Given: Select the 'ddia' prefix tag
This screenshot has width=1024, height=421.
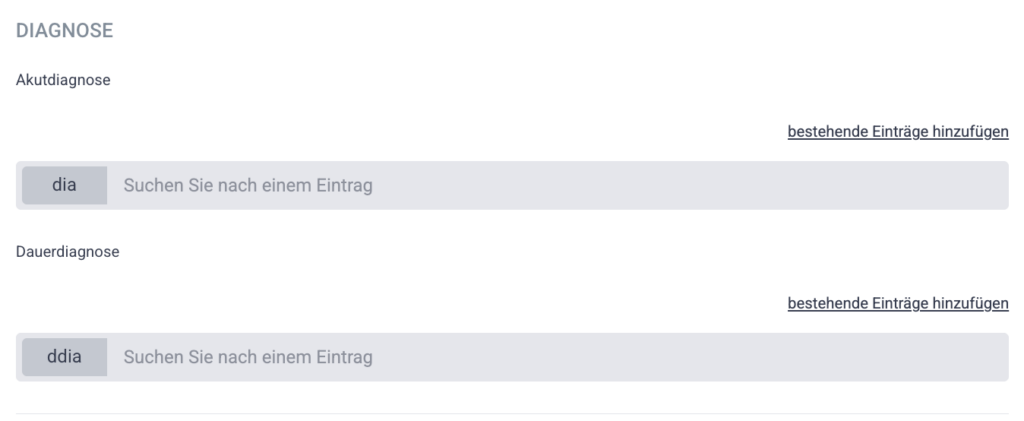Looking at the screenshot, I should pos(64,357).
